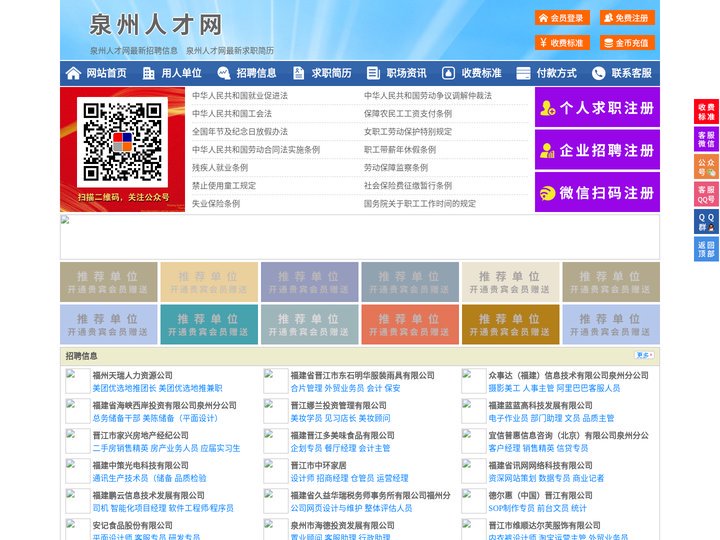Open 泉州人才网最新招聘信息 header link
Viewport: 720px width, 540px height.
(x=134, y=51)
